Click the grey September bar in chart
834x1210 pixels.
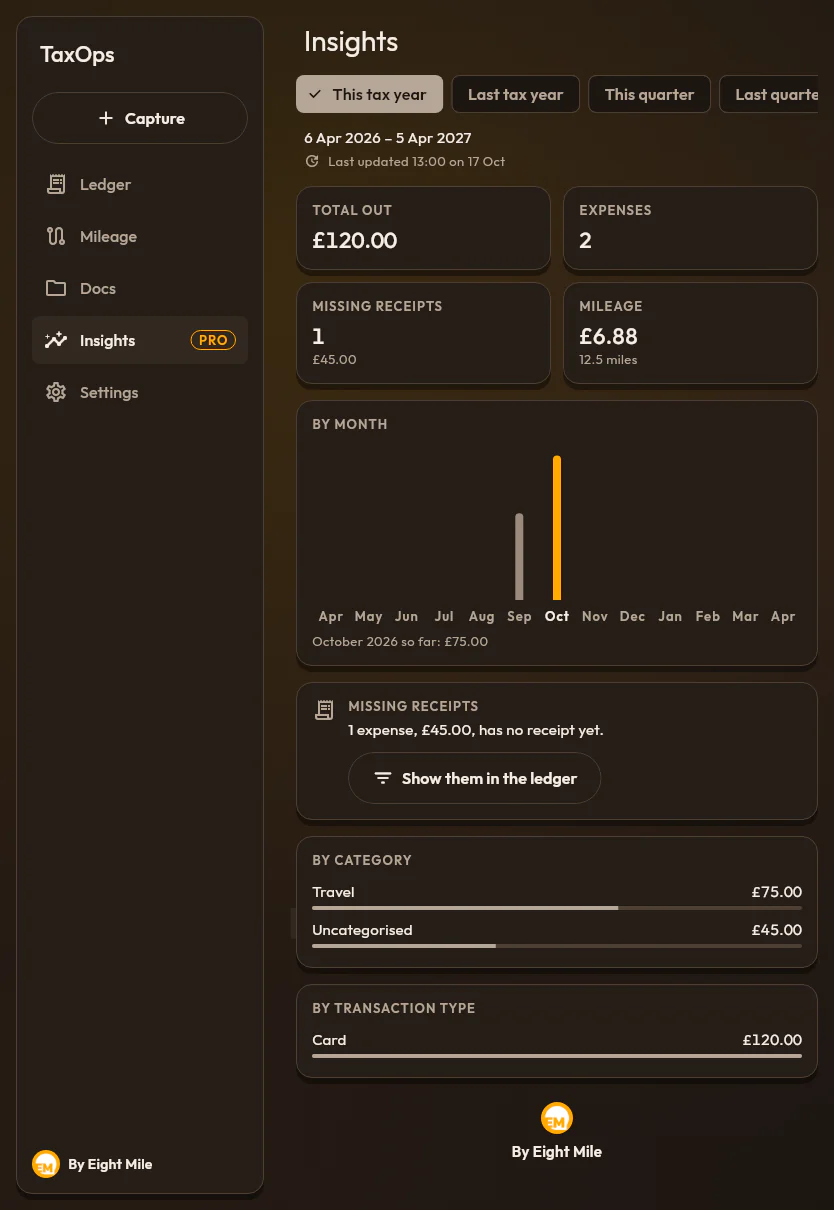519,556
